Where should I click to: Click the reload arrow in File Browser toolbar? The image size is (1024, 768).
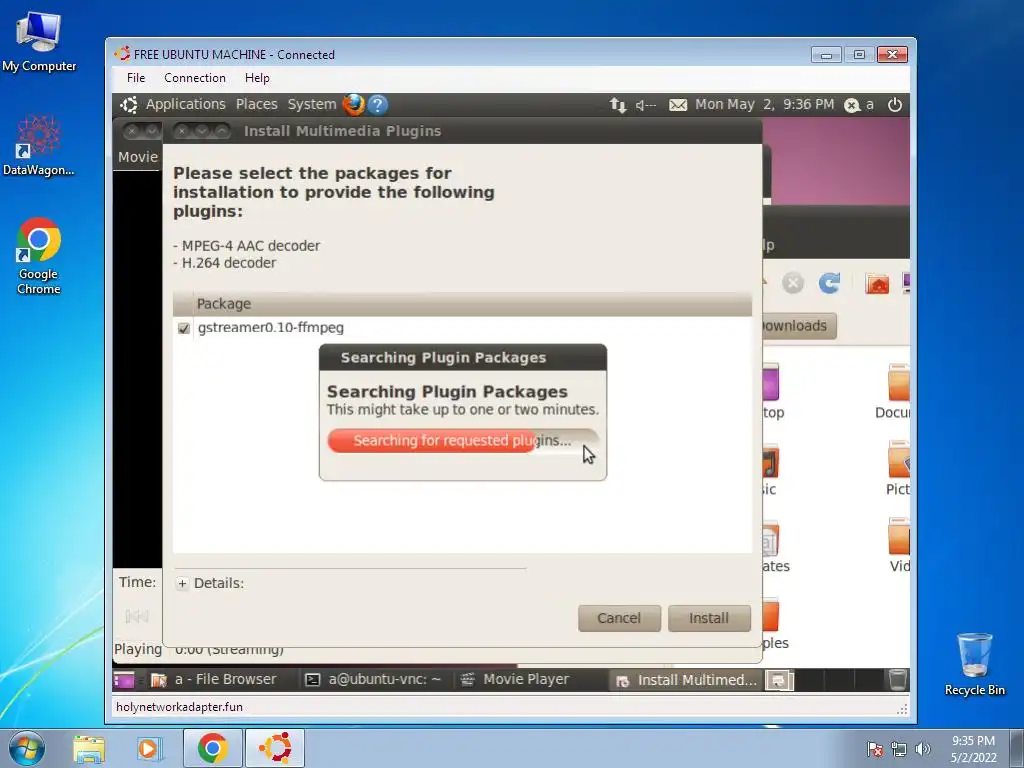[829, 283]
